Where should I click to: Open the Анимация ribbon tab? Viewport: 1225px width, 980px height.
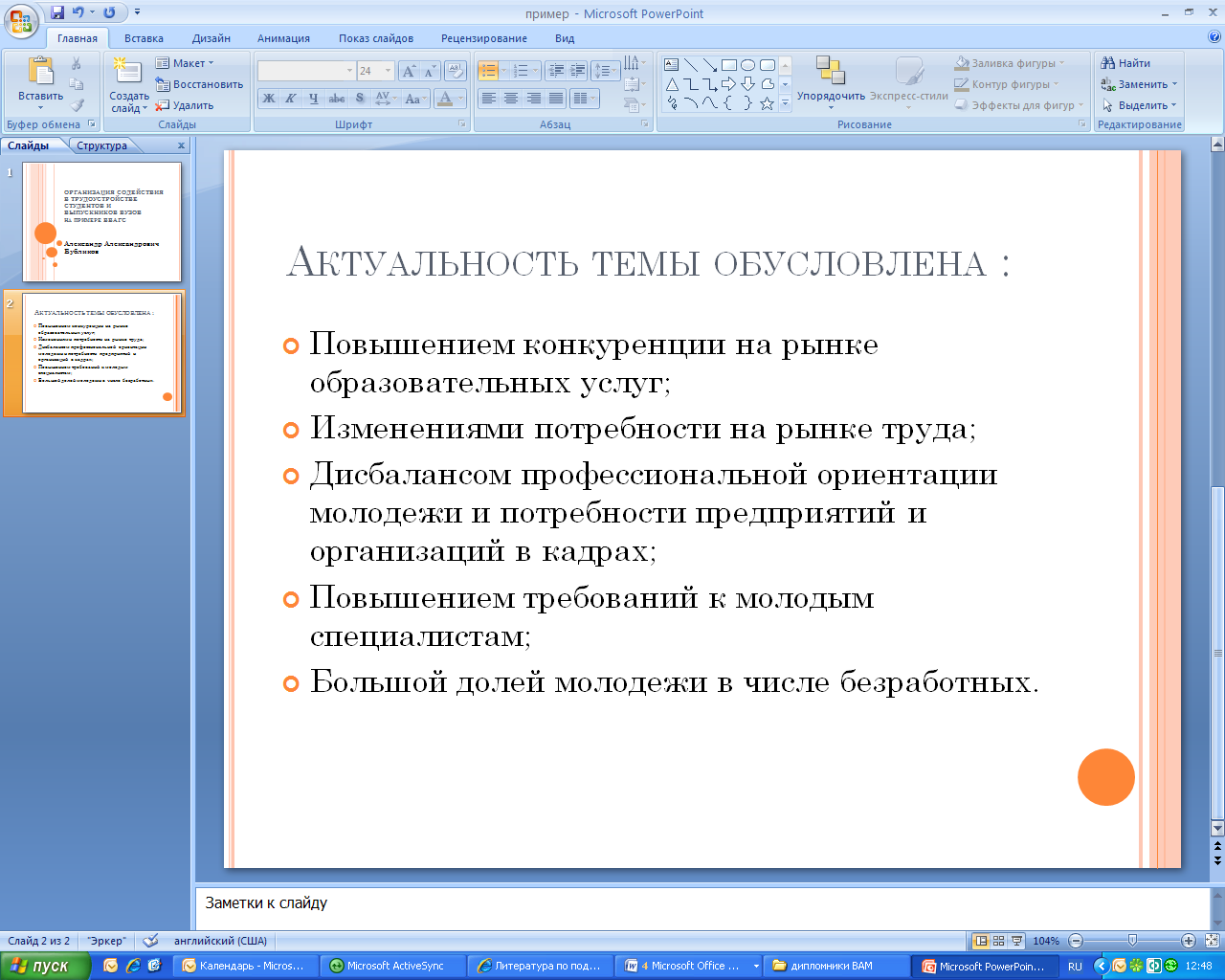(x=283, y=38)
